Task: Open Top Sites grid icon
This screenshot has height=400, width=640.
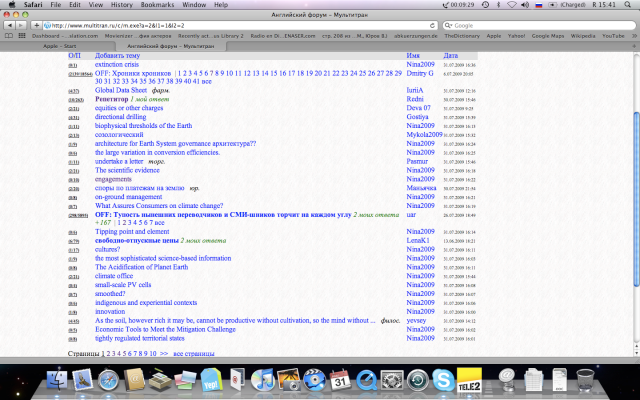Action: click(x=22, y=36)
